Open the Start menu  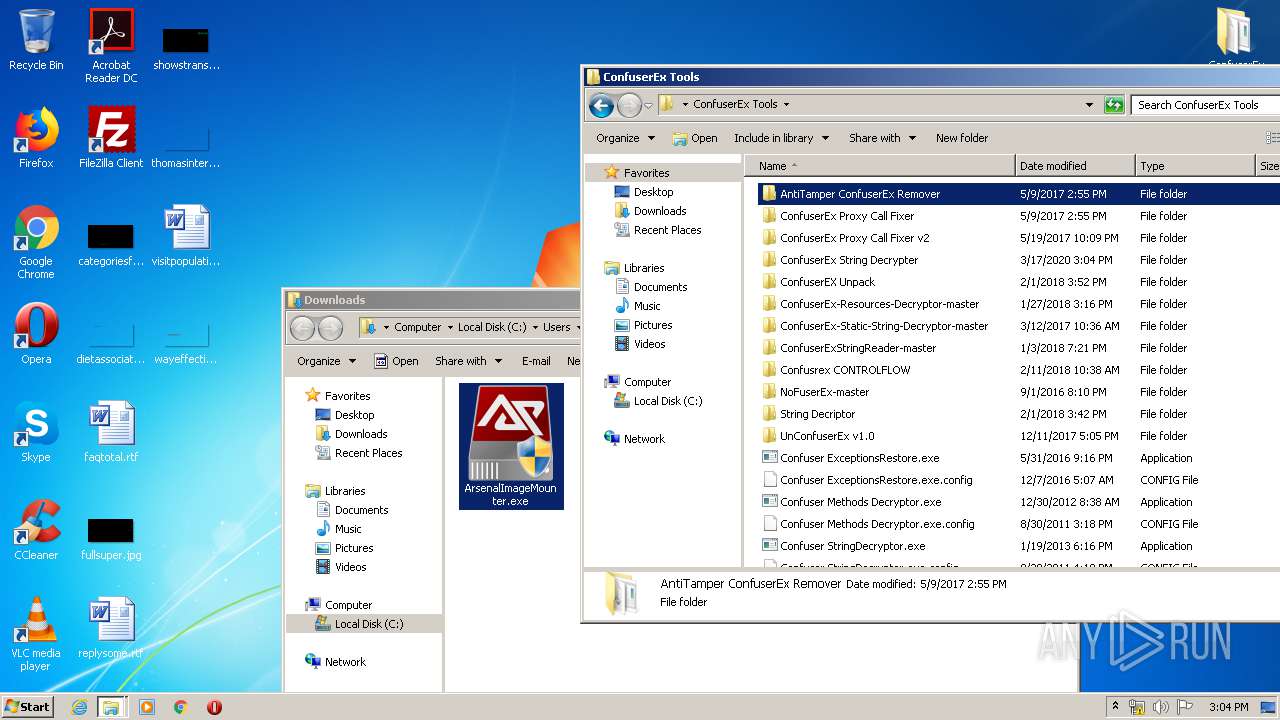[x=28, y=707]
